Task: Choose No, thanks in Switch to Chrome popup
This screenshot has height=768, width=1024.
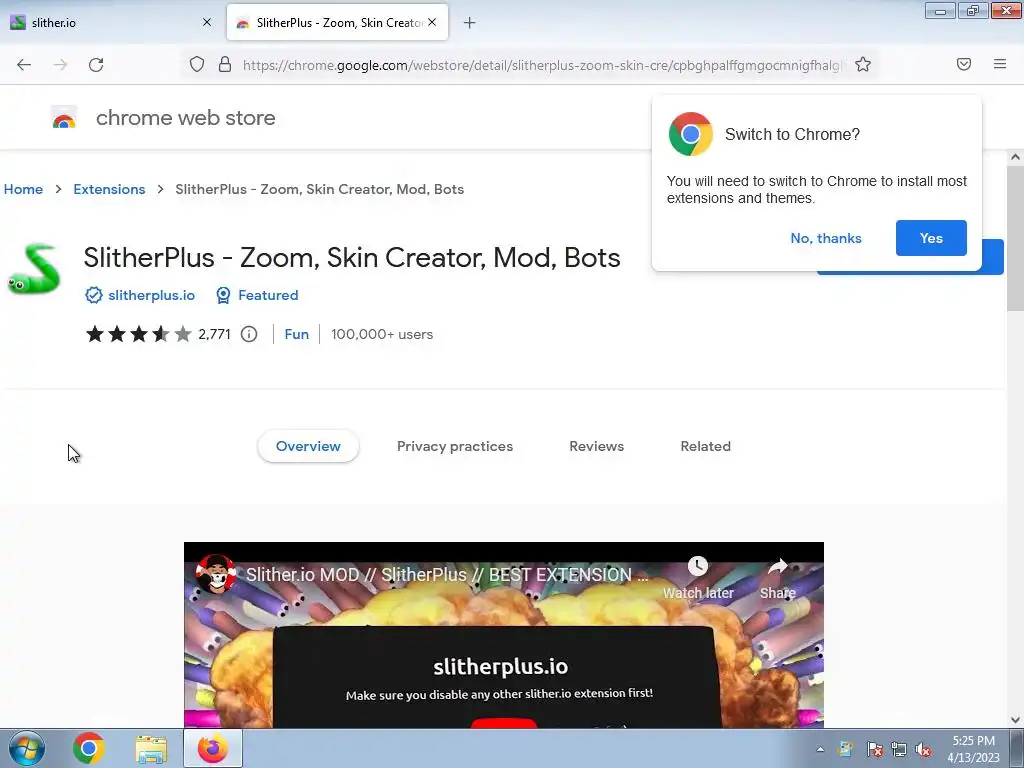Action: click(826, 238)
